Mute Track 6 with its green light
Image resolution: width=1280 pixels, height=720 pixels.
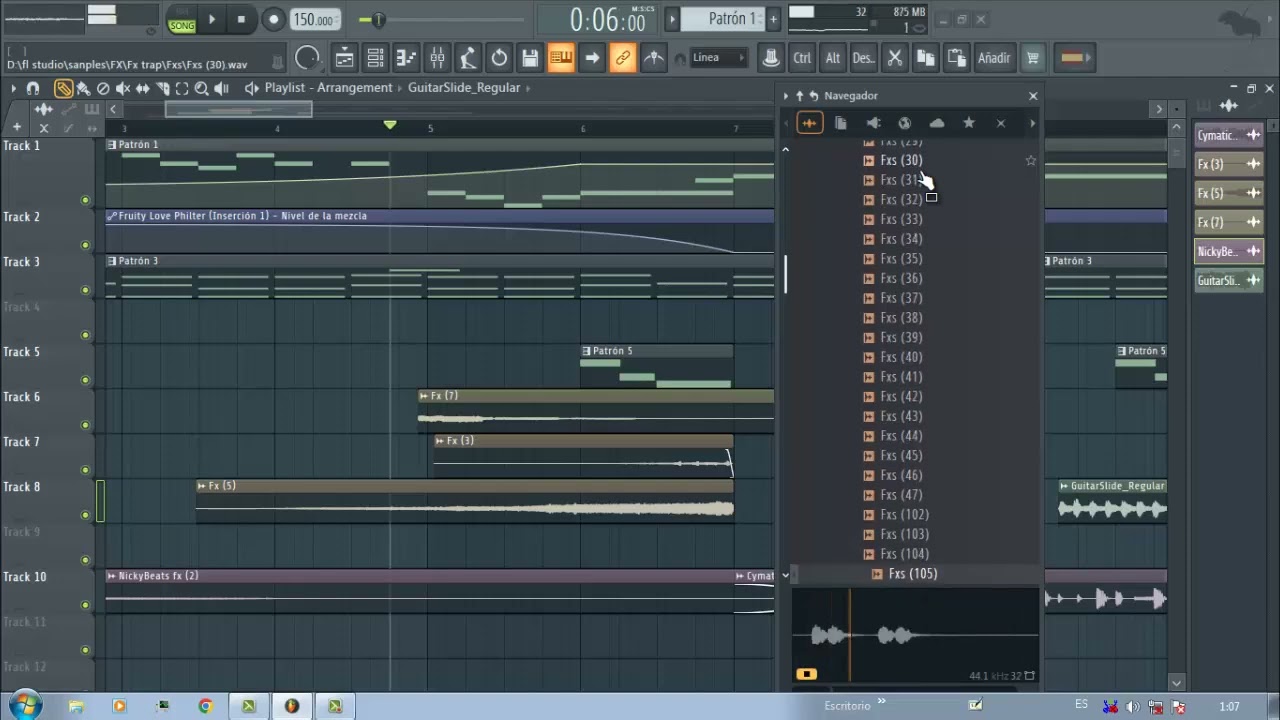pos(85,425)
